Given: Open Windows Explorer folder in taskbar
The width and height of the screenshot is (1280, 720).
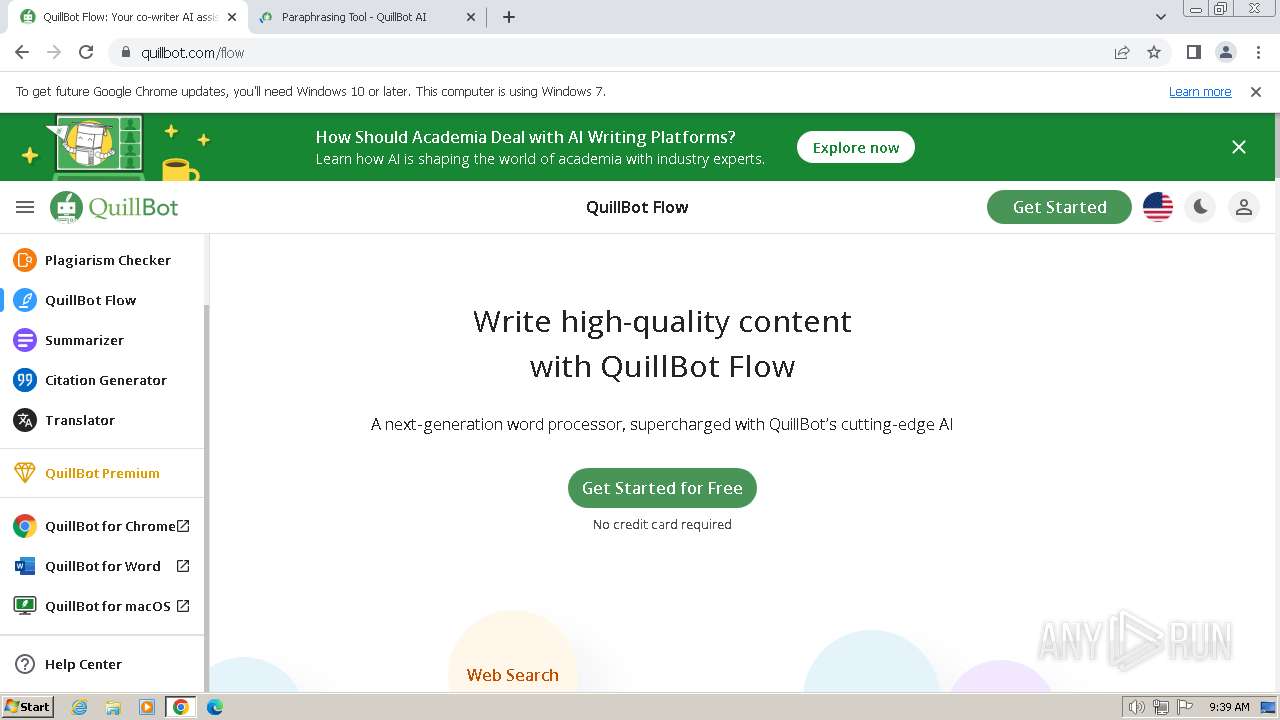Looking at the screenshot, I should (x=113, y=707).
